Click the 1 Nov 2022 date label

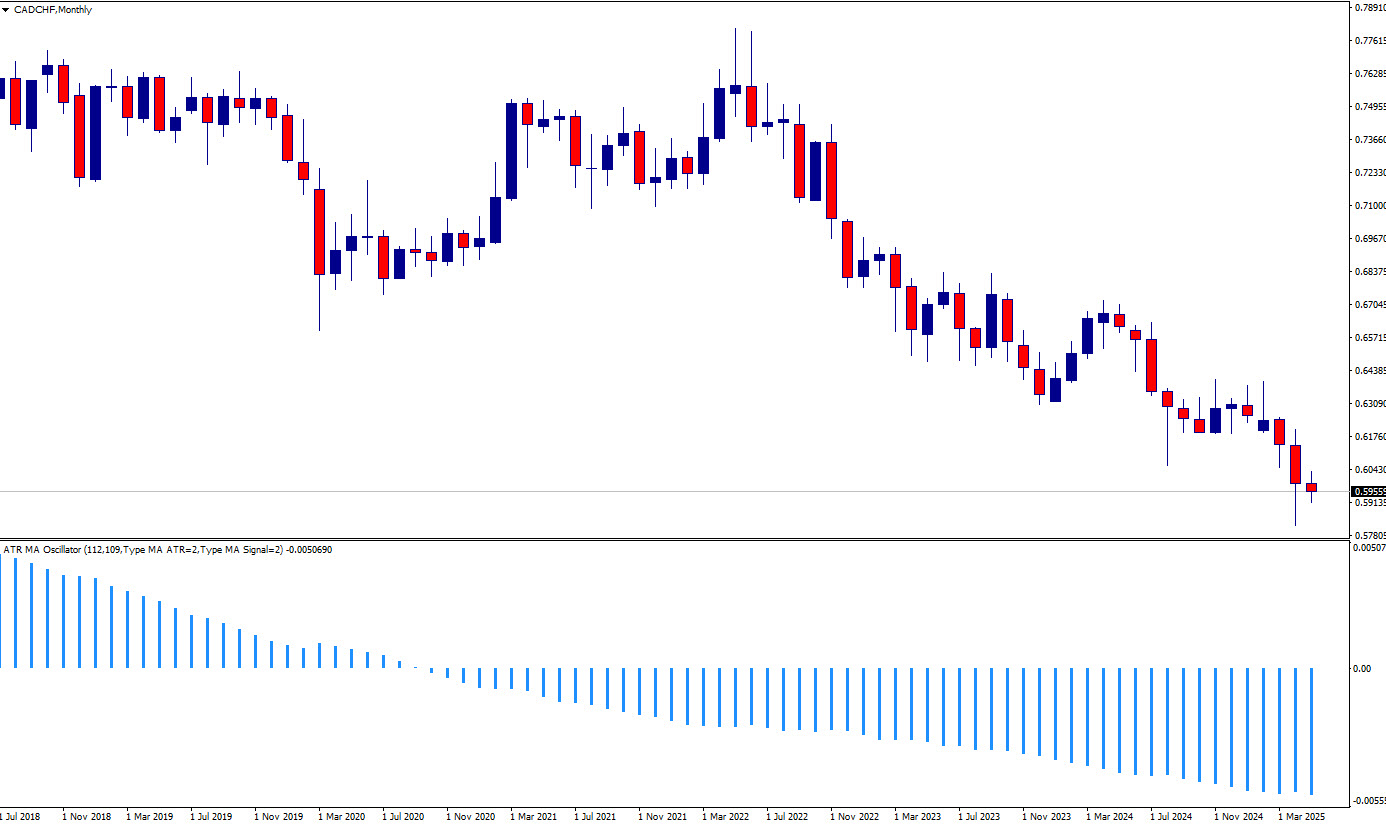point(853,817)
